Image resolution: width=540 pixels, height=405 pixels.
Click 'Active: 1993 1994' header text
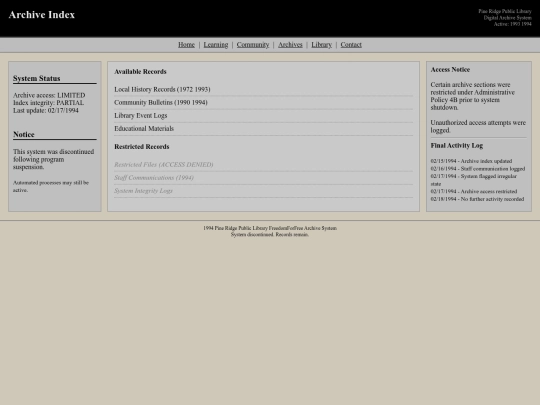[x=512, y=24]
